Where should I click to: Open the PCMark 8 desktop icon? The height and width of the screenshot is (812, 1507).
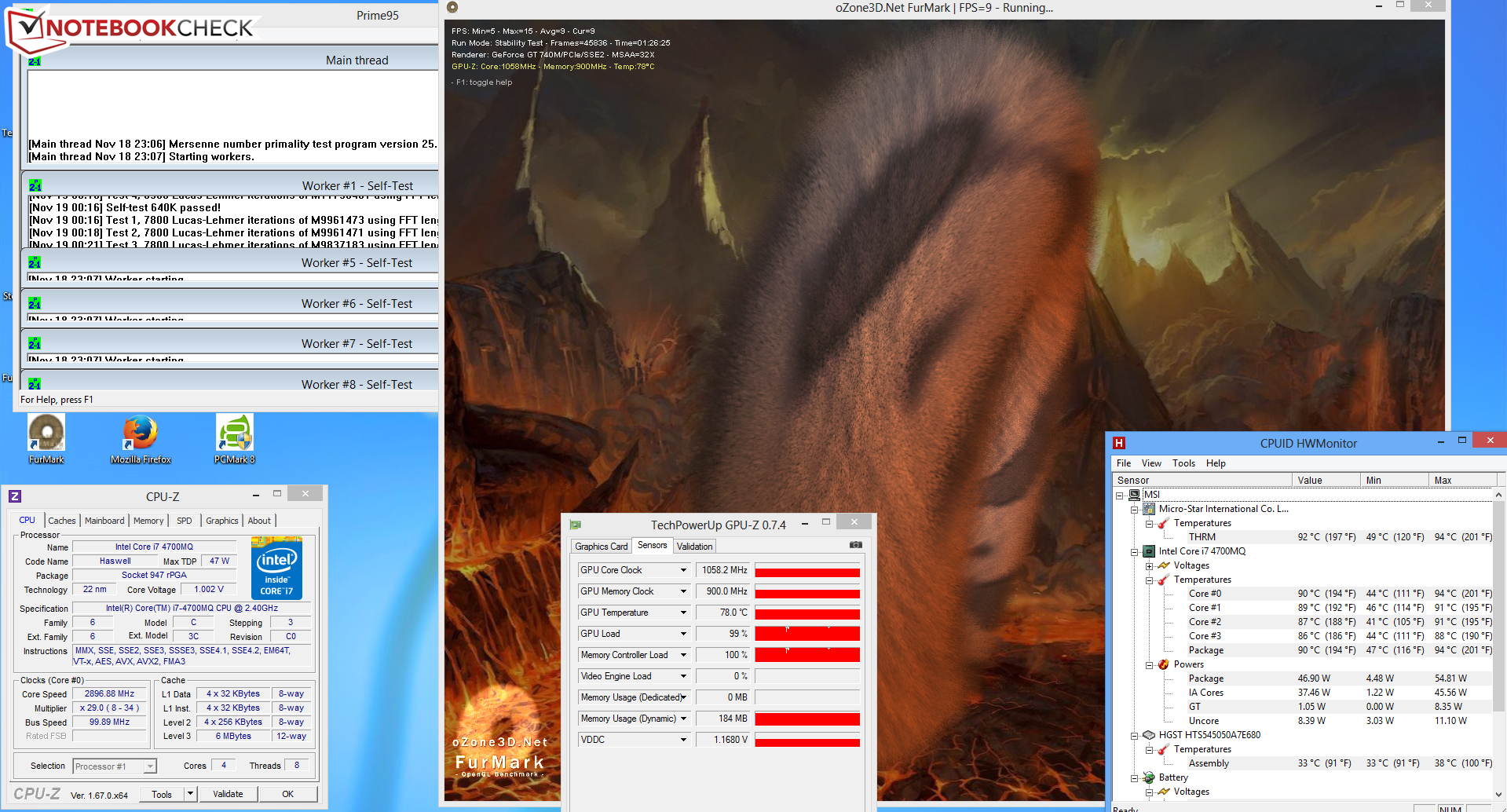click(x=235, y=433)
